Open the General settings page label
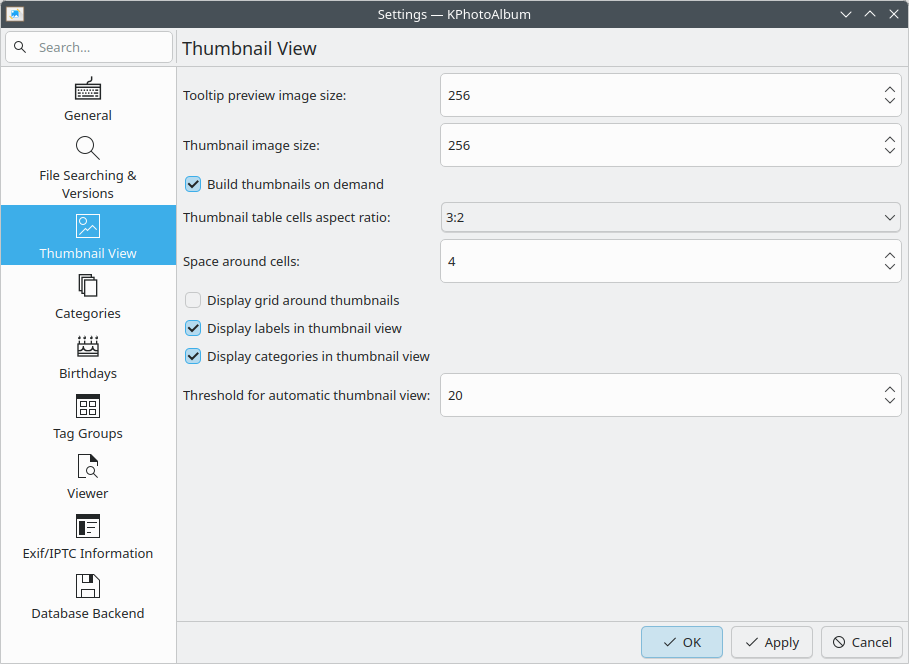 (88, 115)
